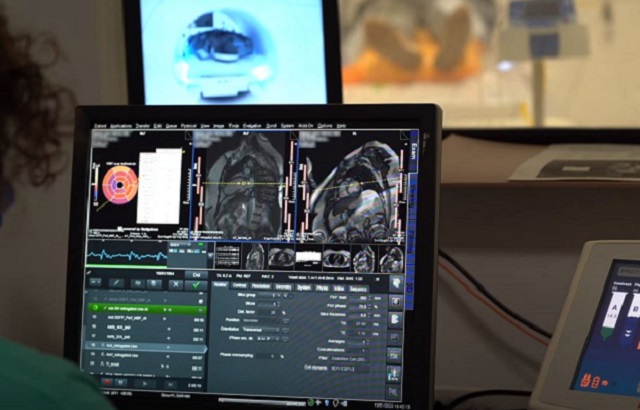The width and height of the screenshot is (640, 410).
Task: Click the Averages stepper arrows
Action: 369,342
